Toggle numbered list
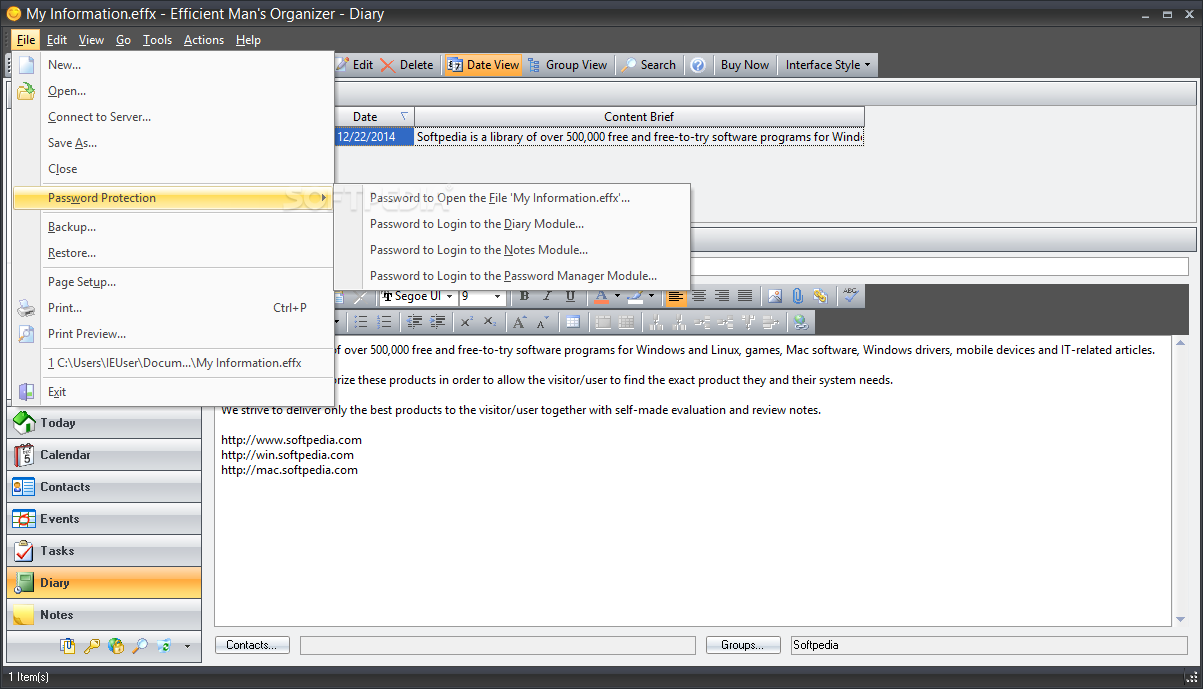Image resolution: width=1203 pixels, height=689 pixels. click(x=384, y=322)
